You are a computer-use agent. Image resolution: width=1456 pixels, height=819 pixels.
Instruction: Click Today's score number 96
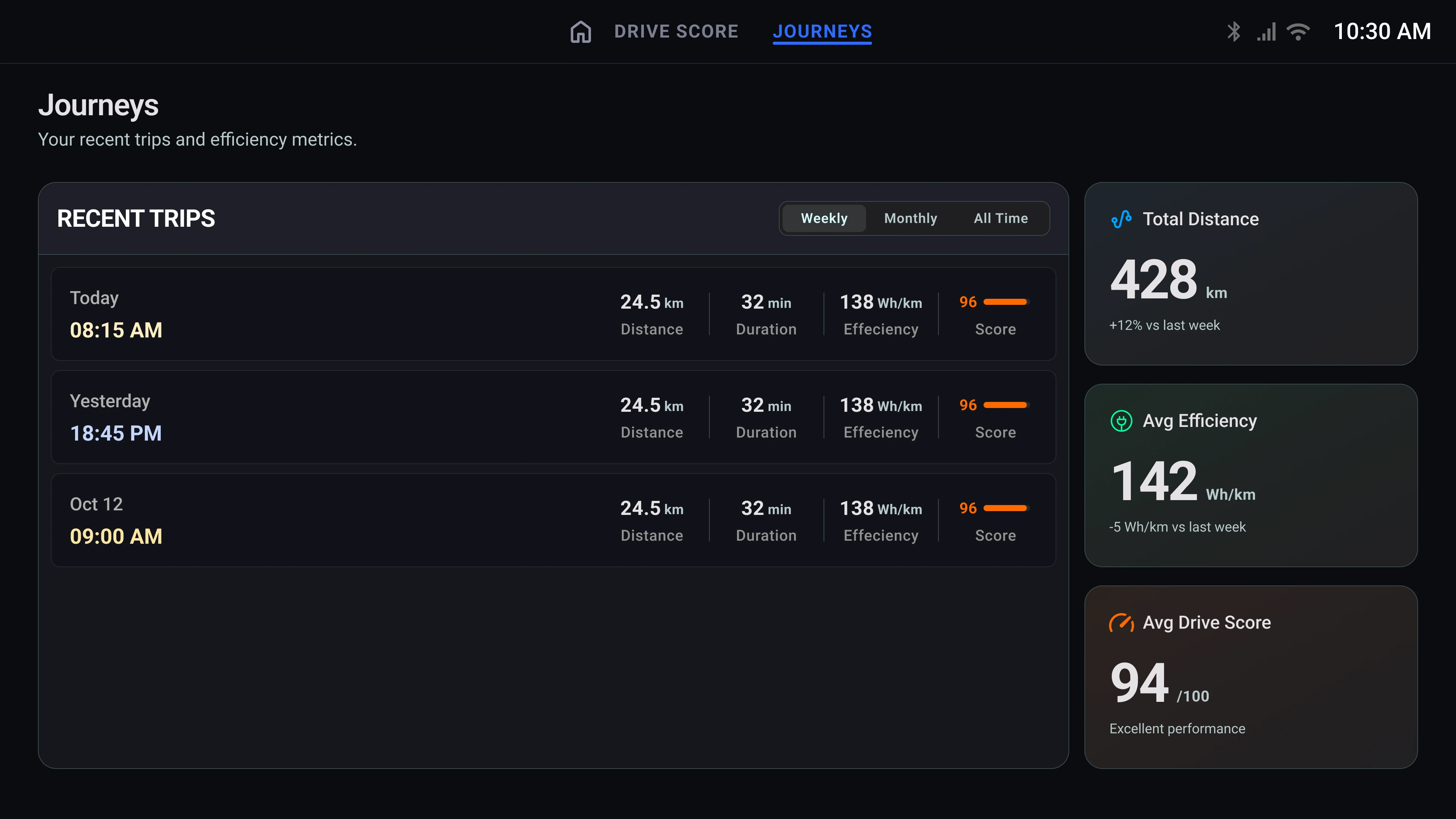tap(968, 302)
